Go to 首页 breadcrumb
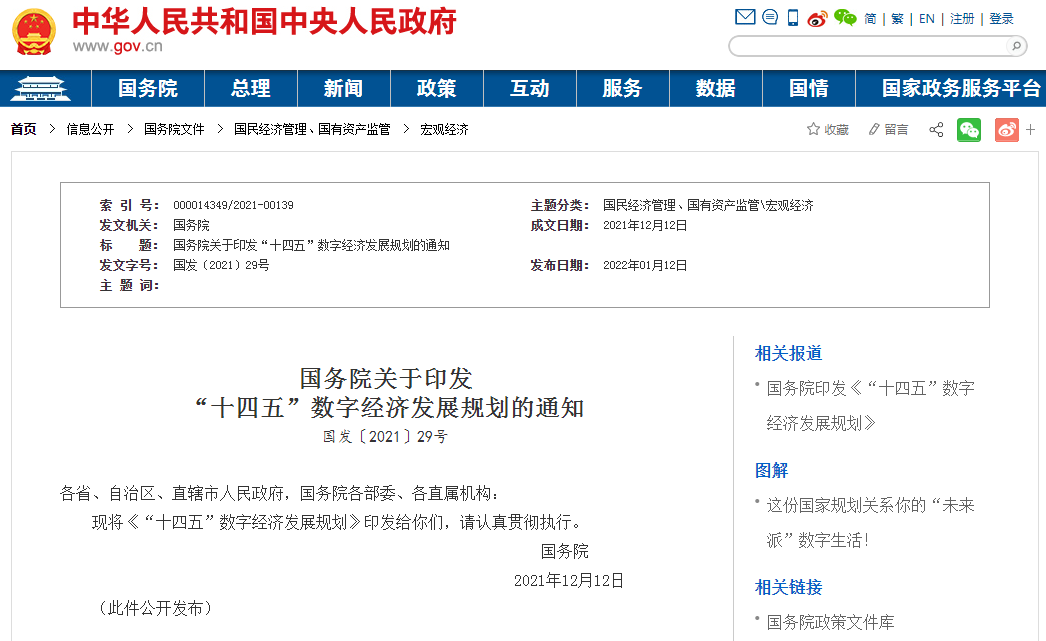The height and width of the screenshot is (641, 1046). 23,129
